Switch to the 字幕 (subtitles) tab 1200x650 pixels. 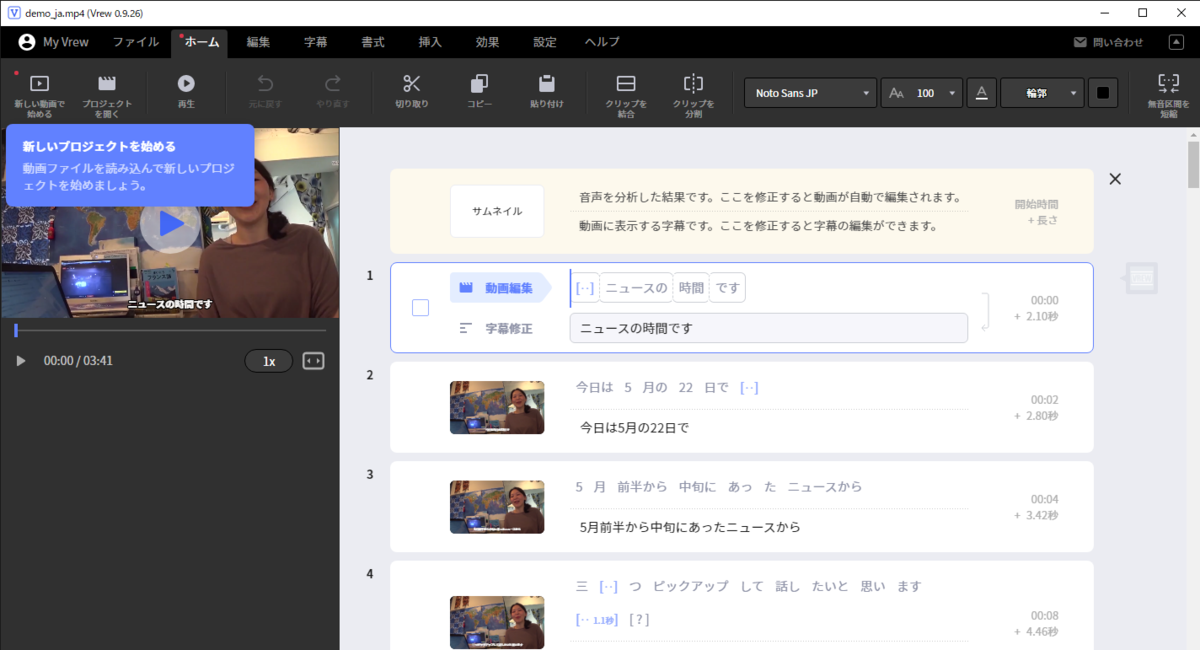tap(316, 42)
